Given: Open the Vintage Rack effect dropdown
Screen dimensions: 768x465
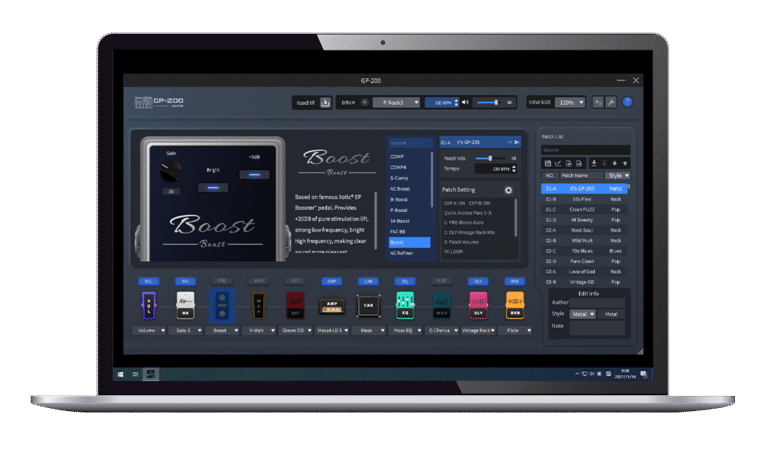Looking at the screenshot, I should tap(479, 330).
